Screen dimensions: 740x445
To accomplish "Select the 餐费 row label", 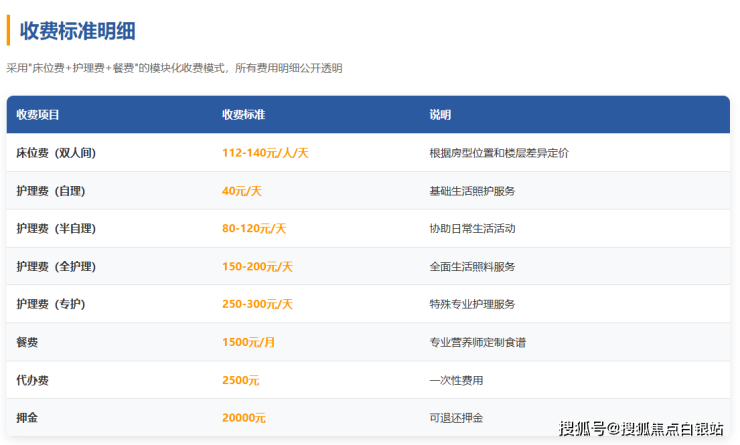I will pos(27,342).
